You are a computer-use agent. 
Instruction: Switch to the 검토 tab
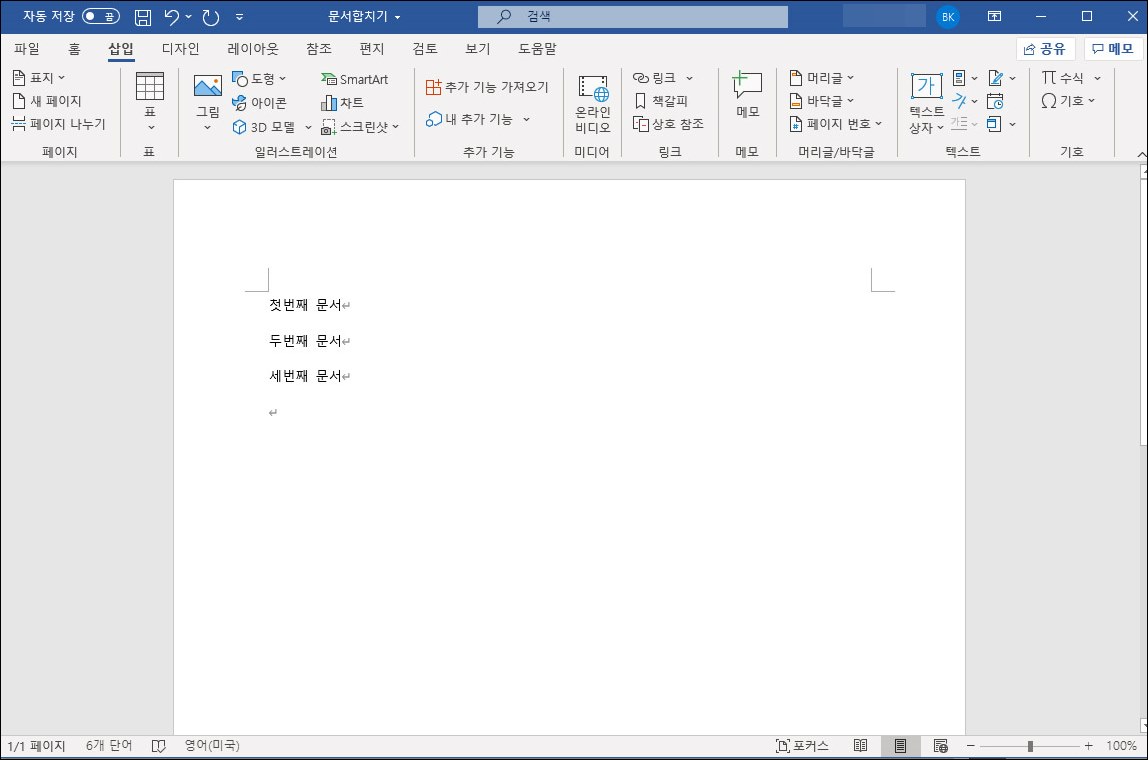point(425,49)
